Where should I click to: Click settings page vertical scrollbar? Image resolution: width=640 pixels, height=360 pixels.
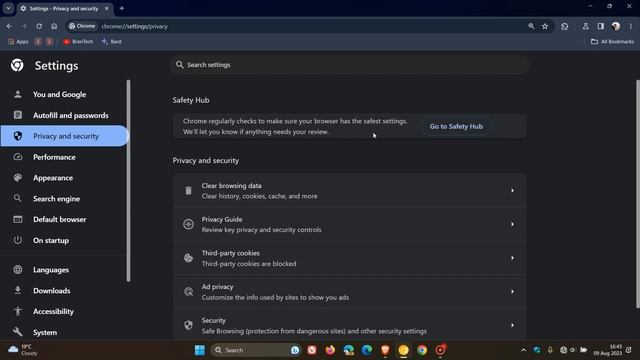(638, 194)
